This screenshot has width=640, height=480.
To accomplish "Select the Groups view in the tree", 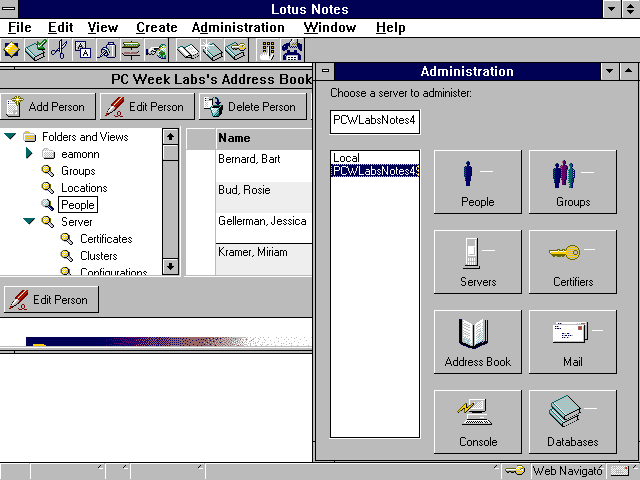I will tap(78, 171).
